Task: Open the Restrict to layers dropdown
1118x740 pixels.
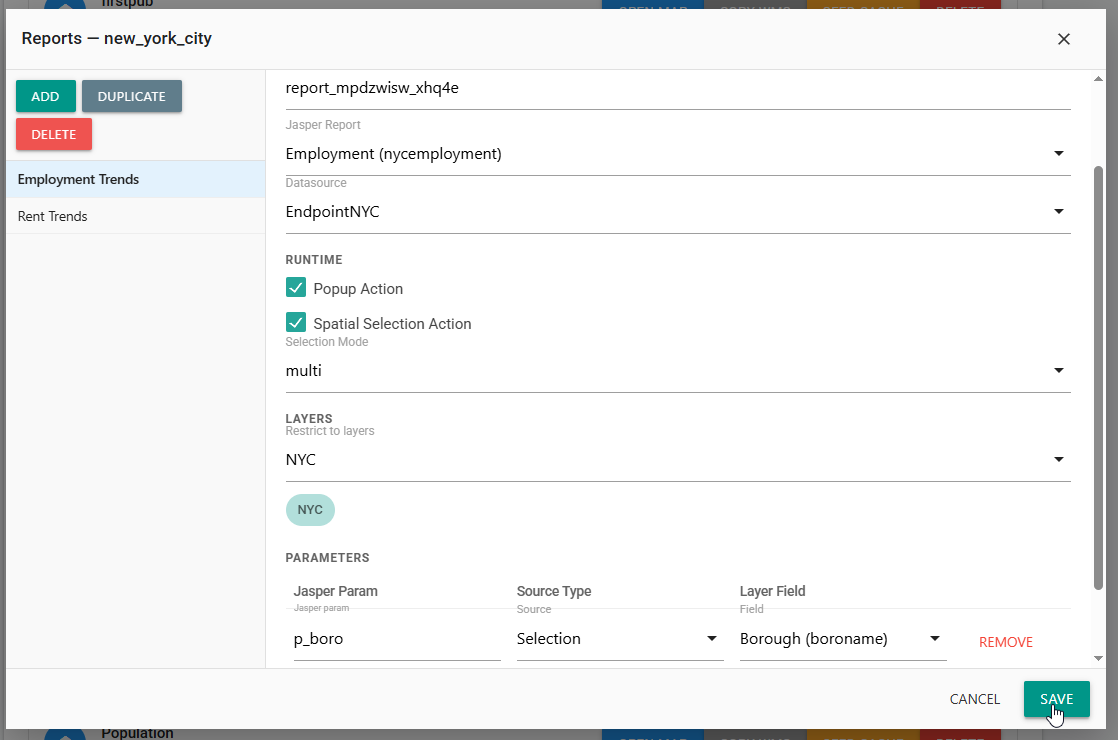Action: click(677, 460)
